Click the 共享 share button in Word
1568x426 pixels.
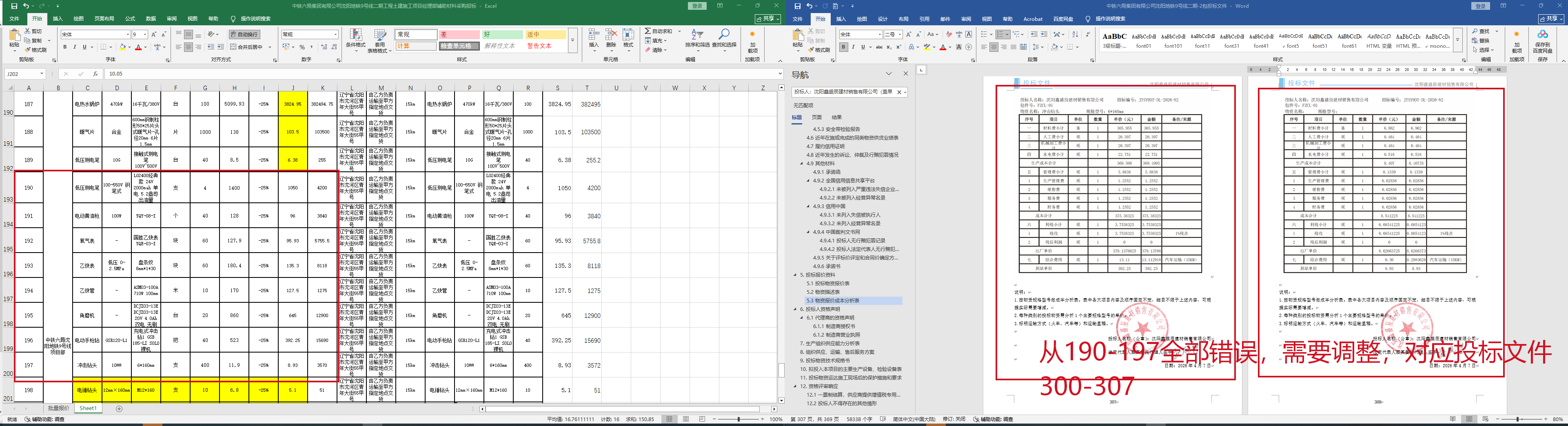[1551, 19]
